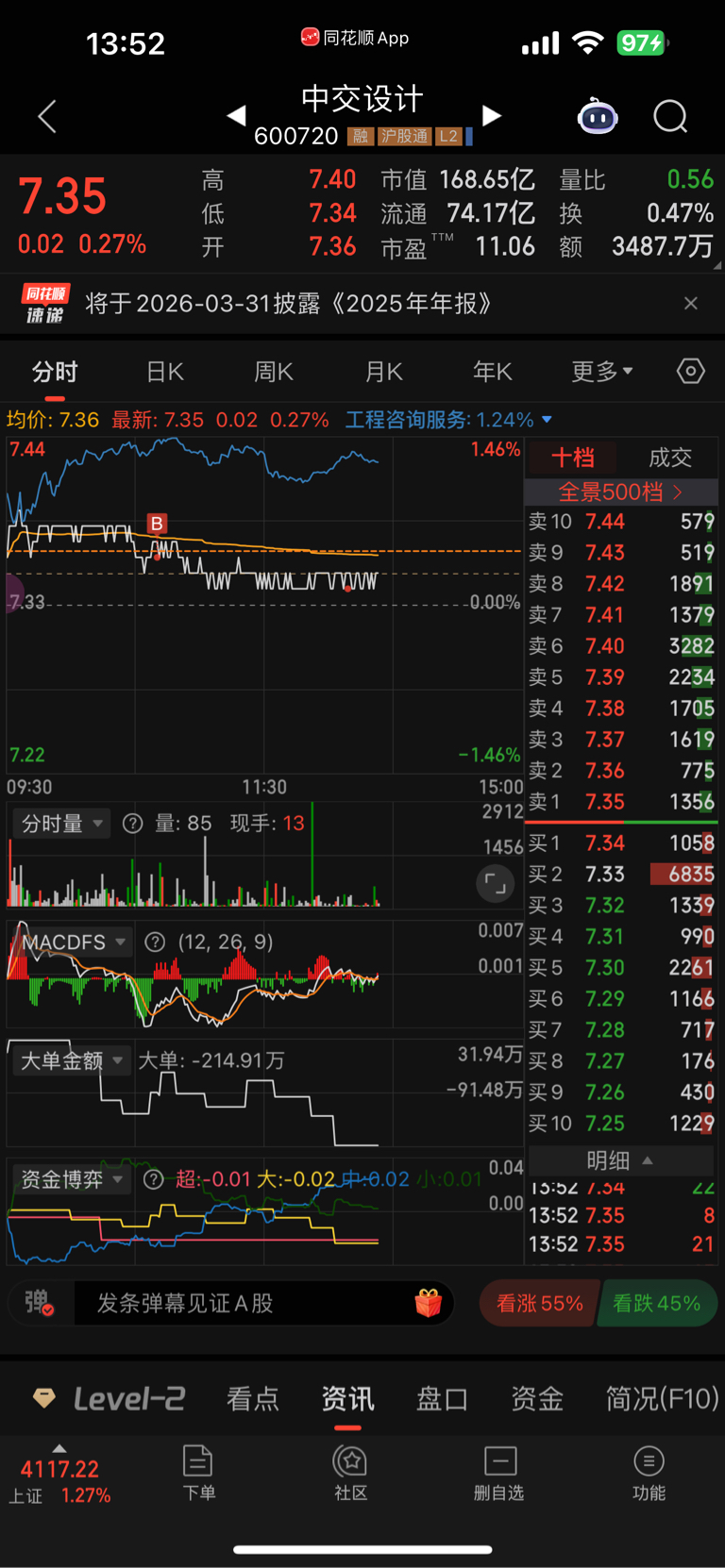Collapse 明细 trade detail list
Viewport: 725px width, 1568px height.
620,1160
